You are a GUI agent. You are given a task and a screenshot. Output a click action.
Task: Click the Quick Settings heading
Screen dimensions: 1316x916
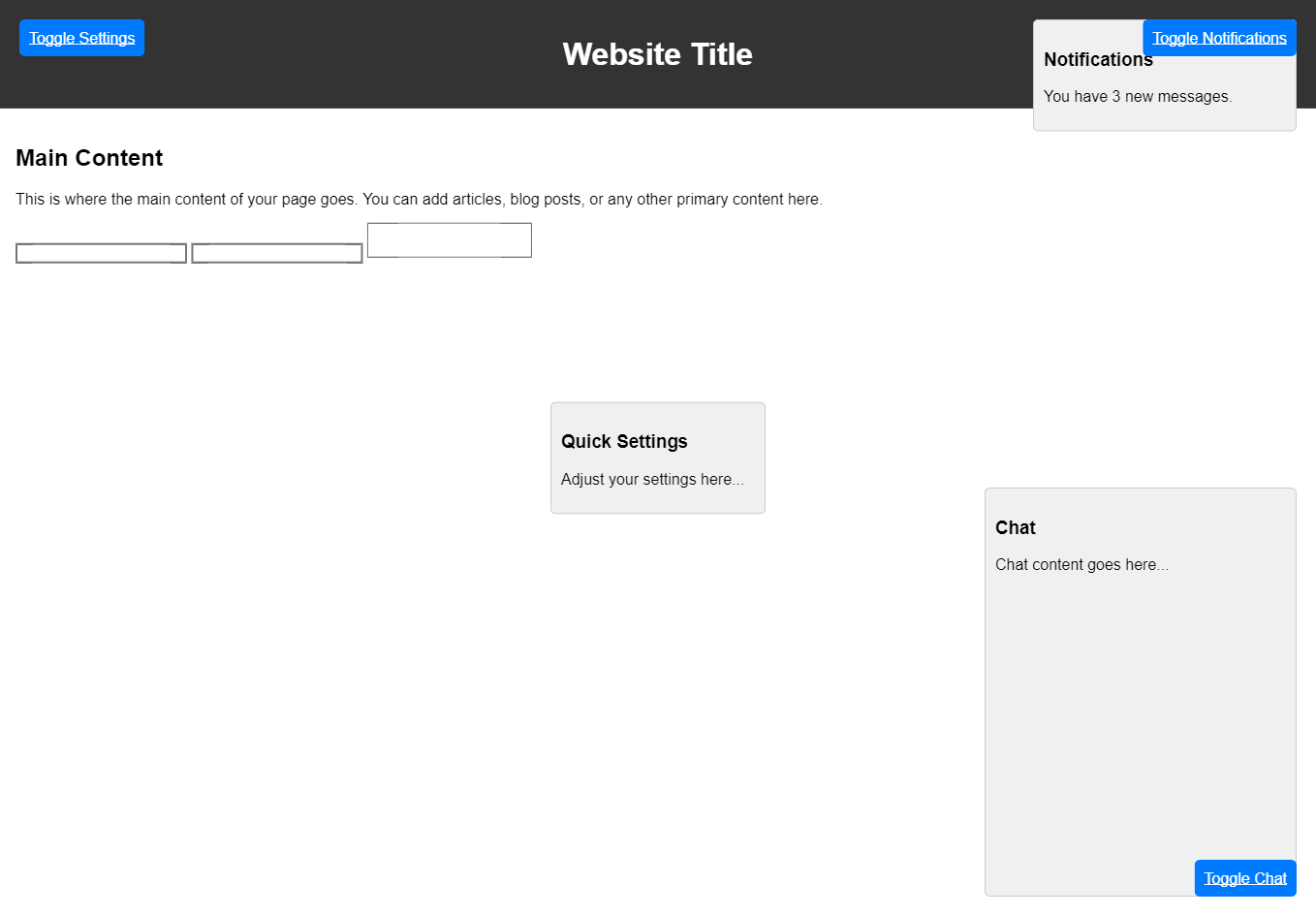624,442
